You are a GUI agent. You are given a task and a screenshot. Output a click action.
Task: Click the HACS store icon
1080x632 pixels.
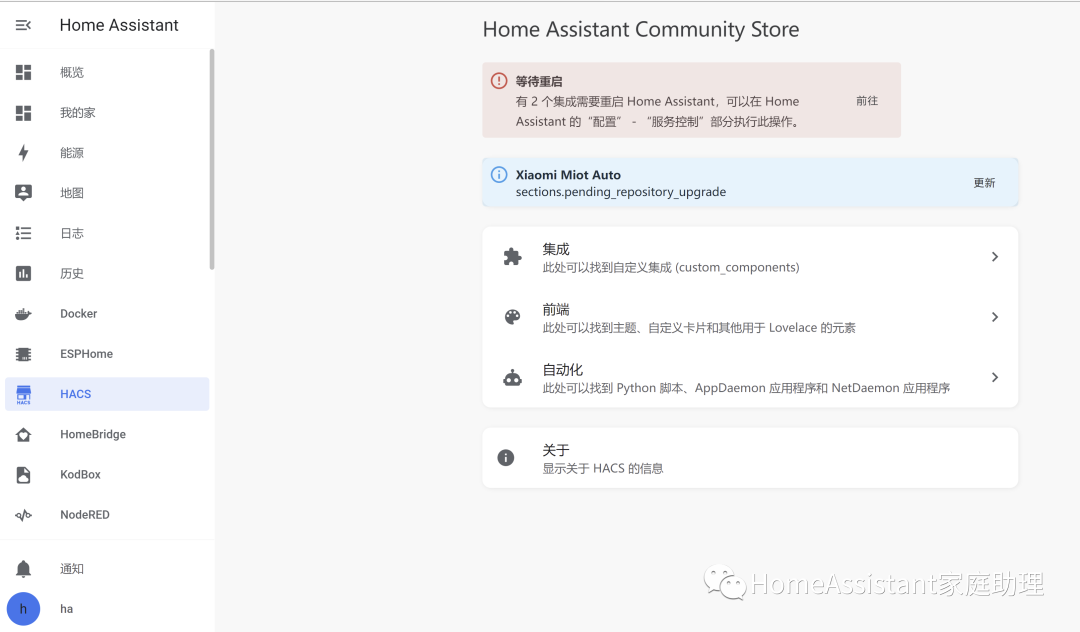click(23, 394)
